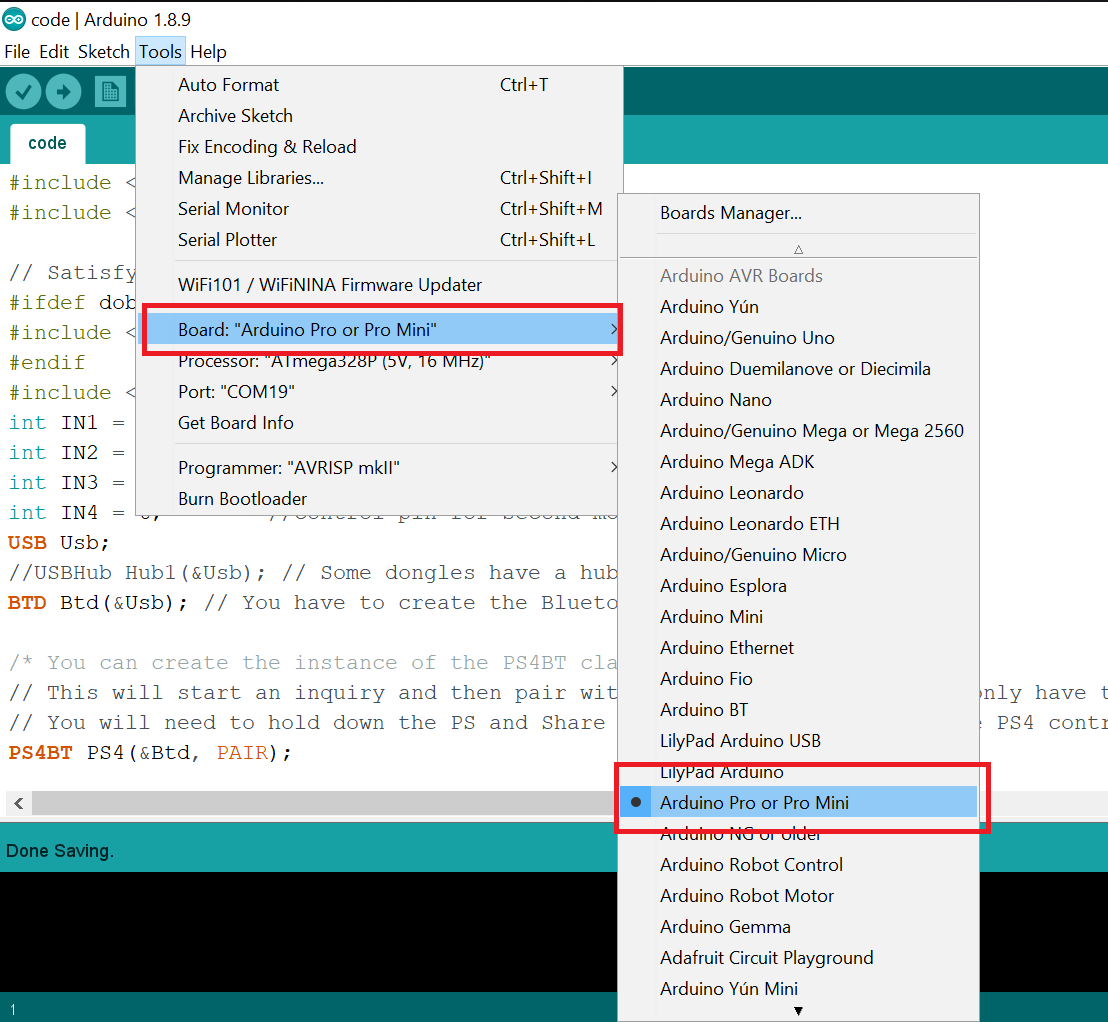Pick the Arduino Leonardo board
Image resolution: width=1108 pixels, height=1022 pixels.
point(798,493)
